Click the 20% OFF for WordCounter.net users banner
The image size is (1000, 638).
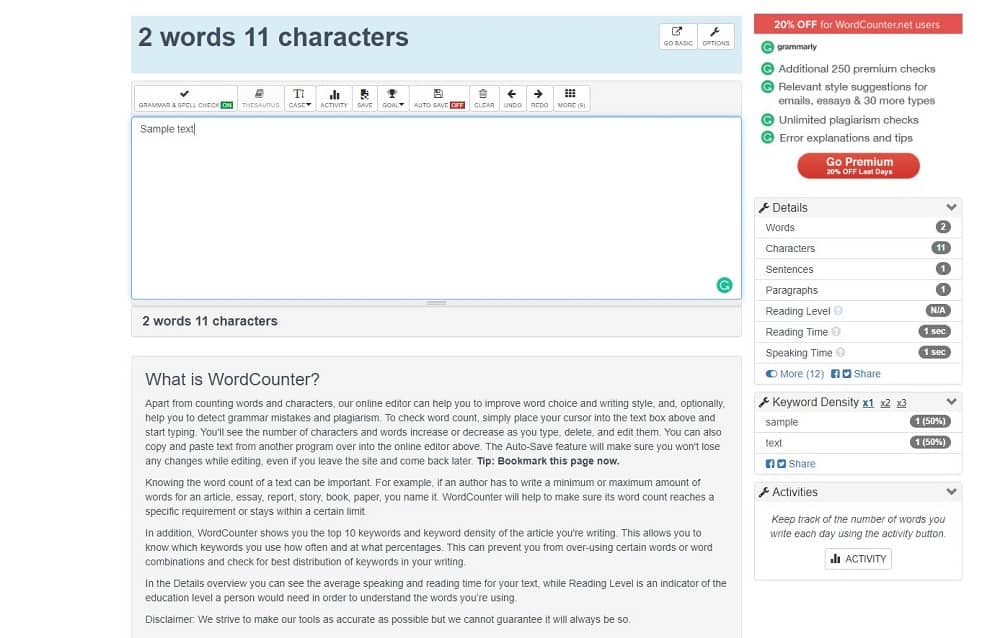click(x=858, y=24)
